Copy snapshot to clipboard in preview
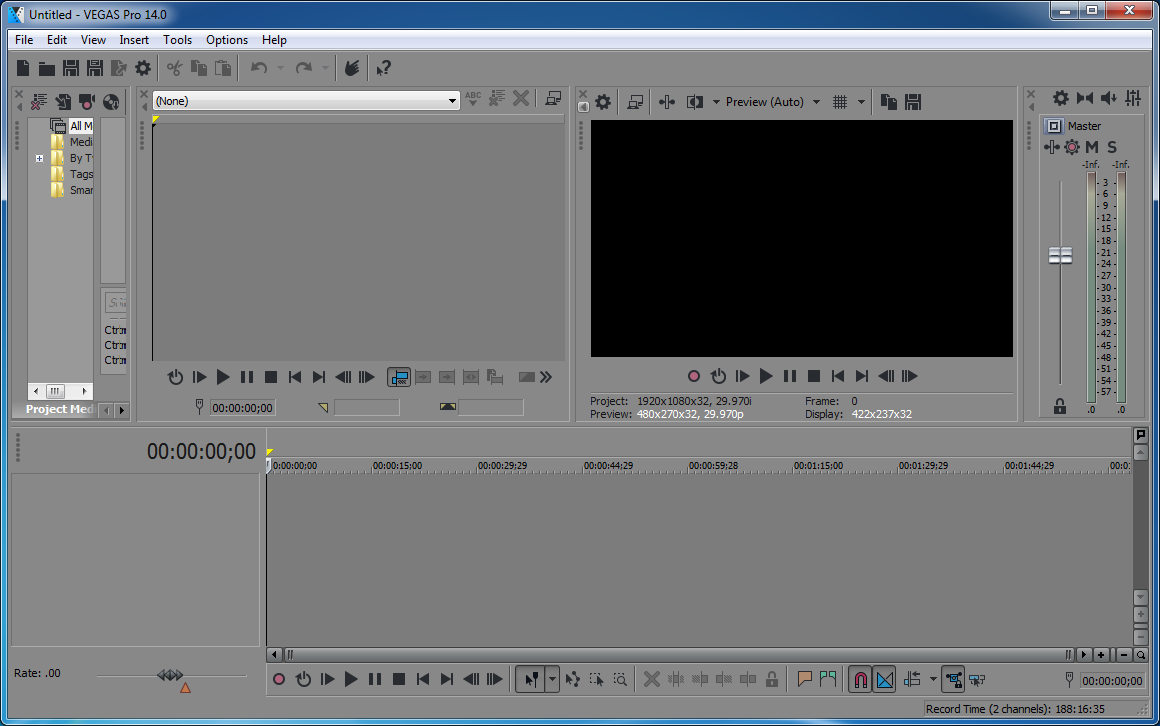The height and width of the screenshot is (726, 1160). click(889, 102)
